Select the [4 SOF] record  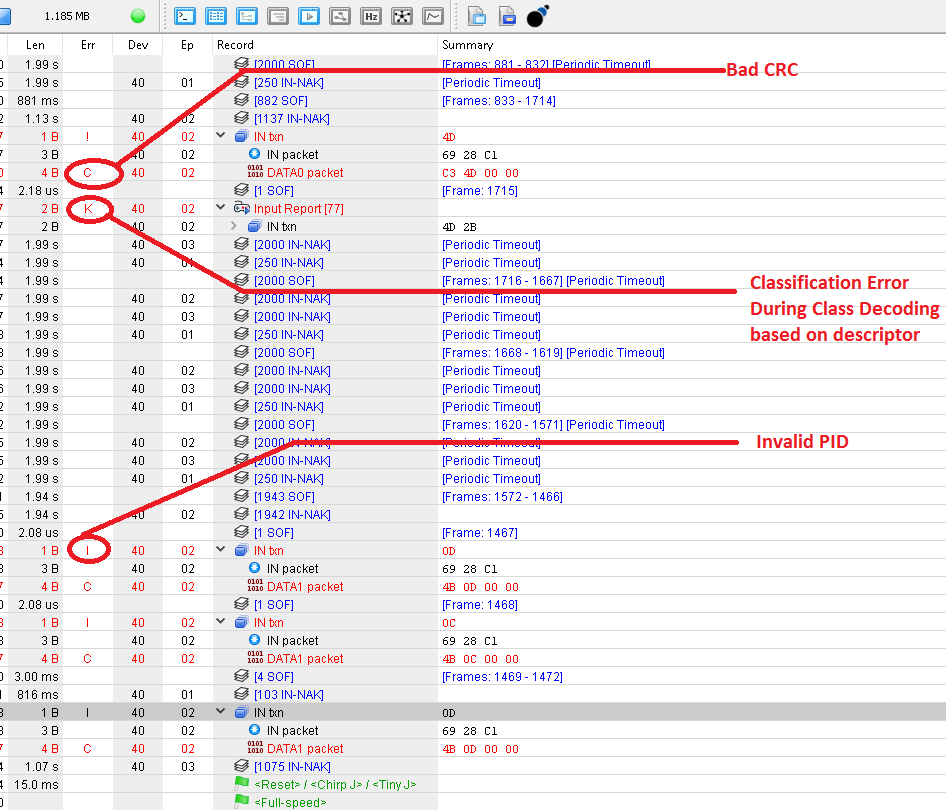click(274, 677)
